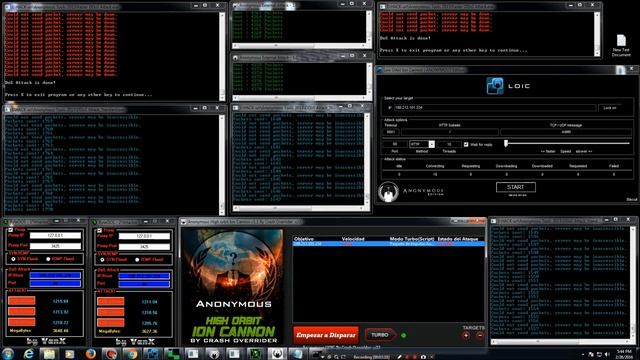
Task: Open Firefox from the taskbar
Action: pyautogui.click(x=91, y=353)
